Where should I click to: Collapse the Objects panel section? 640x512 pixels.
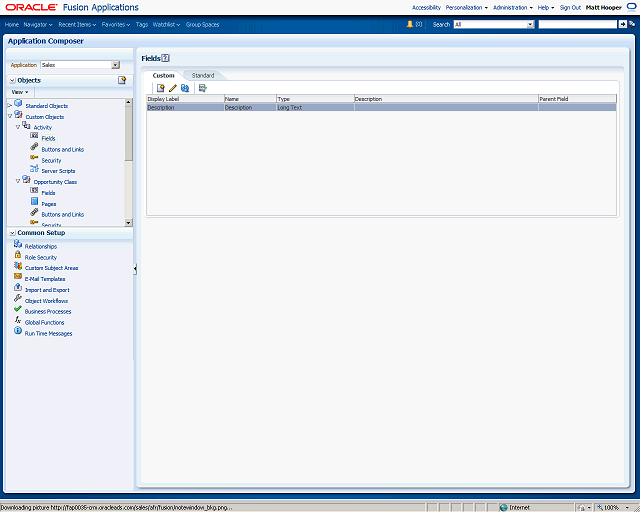tap(12, 80)
